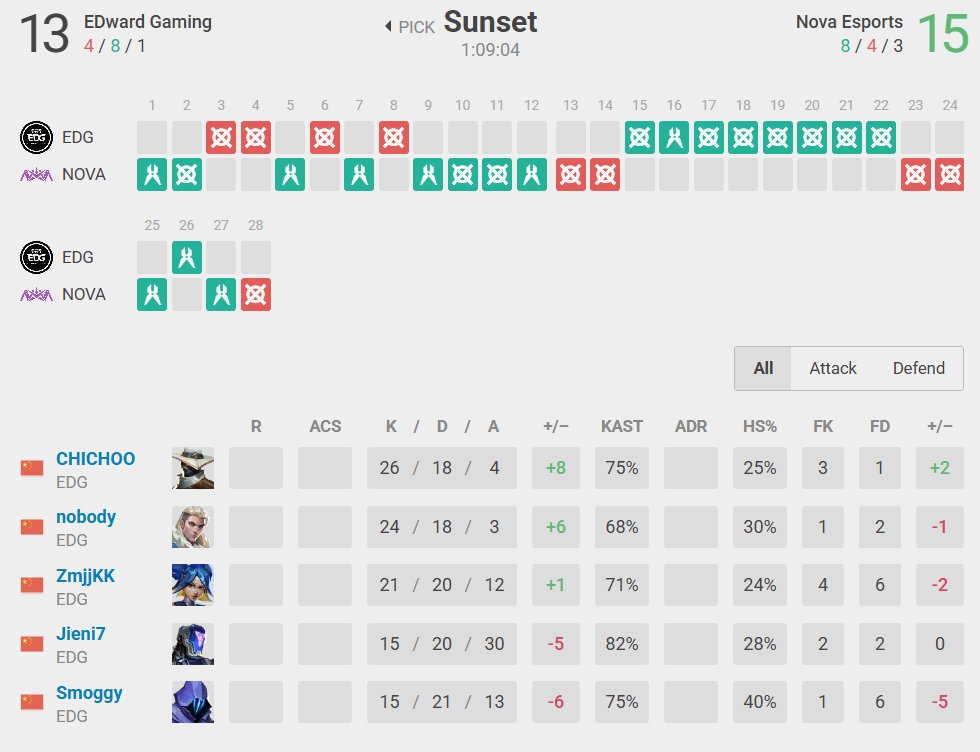Click NOVA's round 7 defuse icon

(x=359, y=174)
